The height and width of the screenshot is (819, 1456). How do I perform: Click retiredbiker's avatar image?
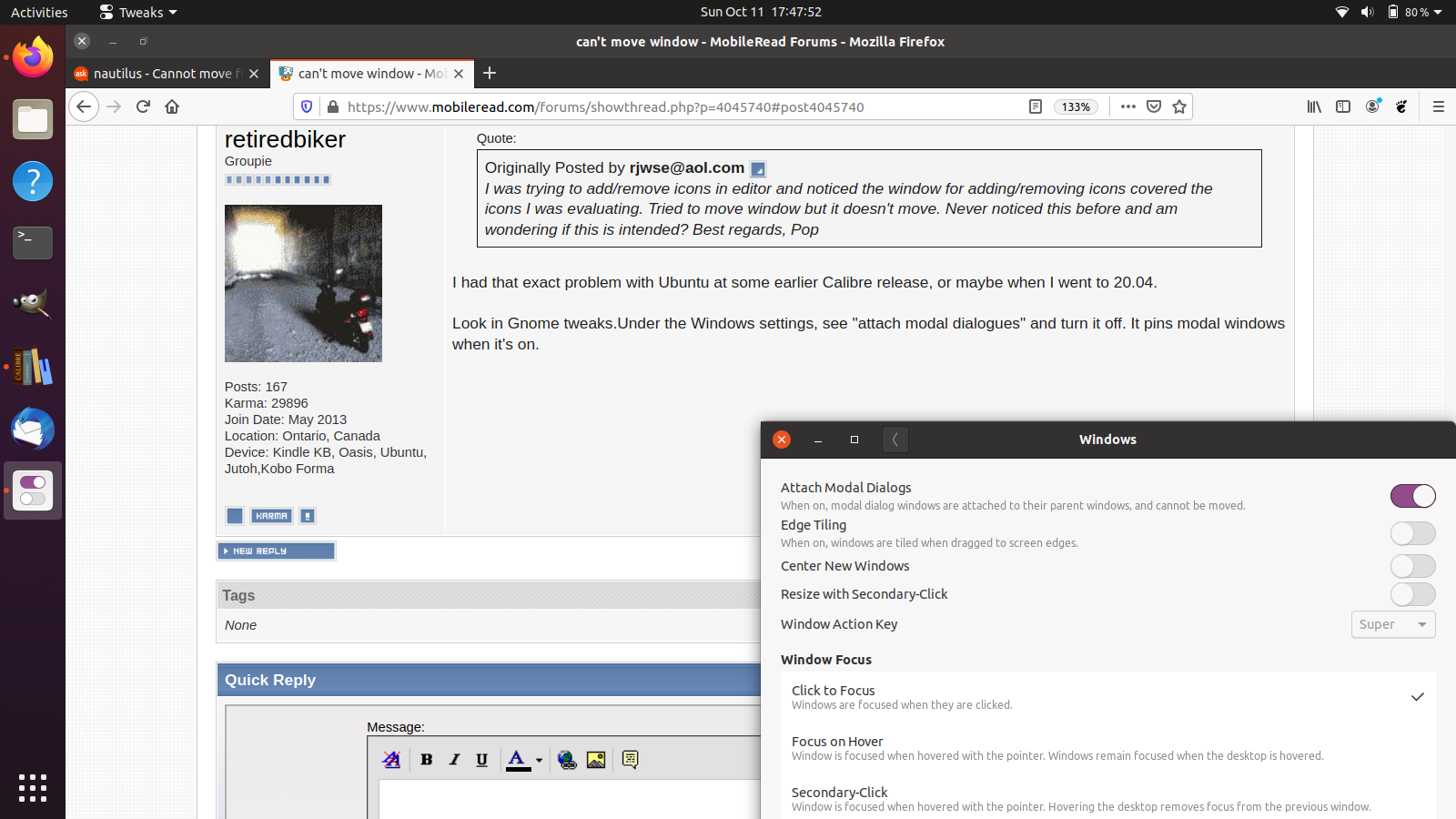pos(303,283)
